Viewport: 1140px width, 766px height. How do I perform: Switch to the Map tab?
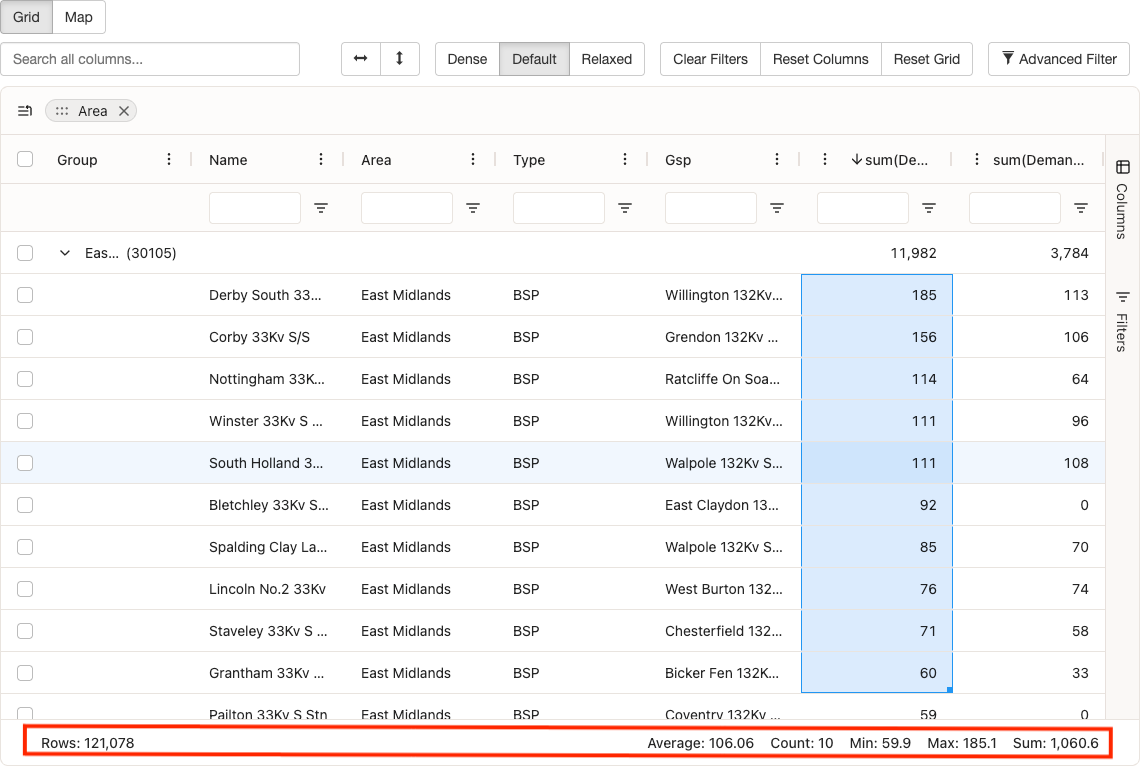pos(78,17)
